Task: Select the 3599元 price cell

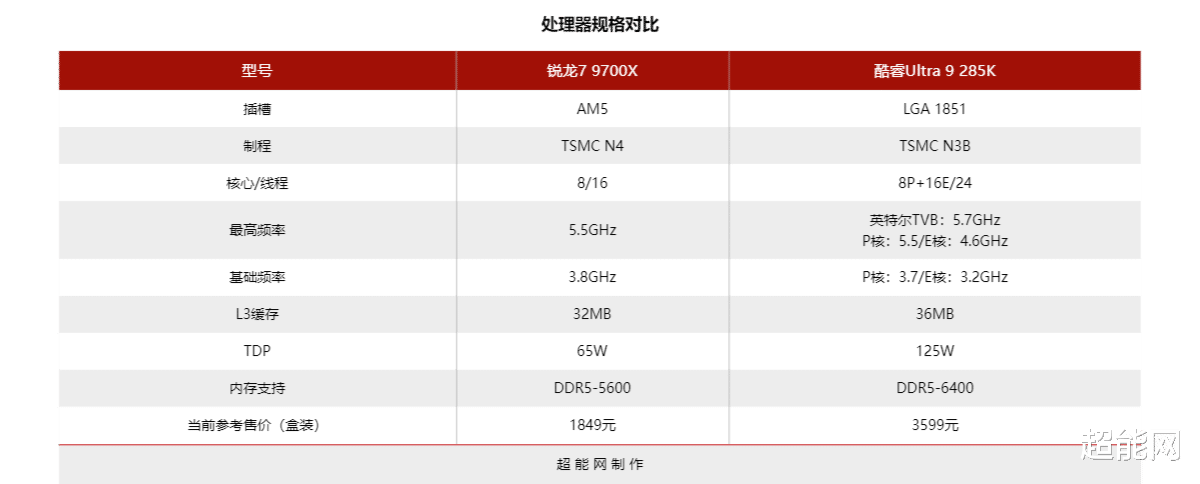Action: (x=935, y=425)
